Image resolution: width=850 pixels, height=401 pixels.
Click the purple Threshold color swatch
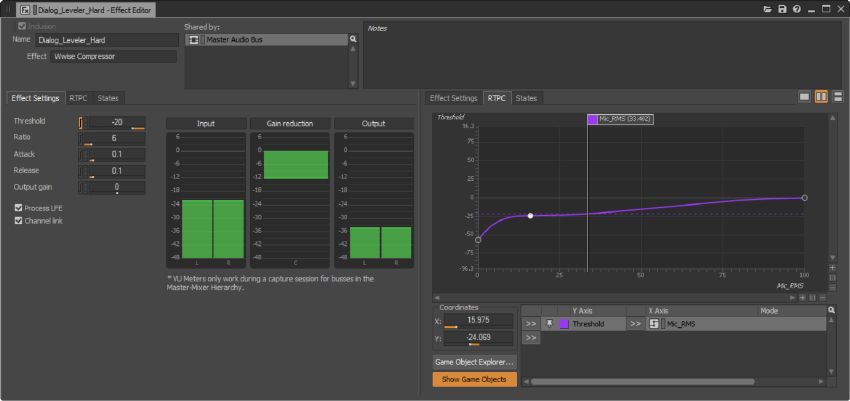(x=563, y=324)
